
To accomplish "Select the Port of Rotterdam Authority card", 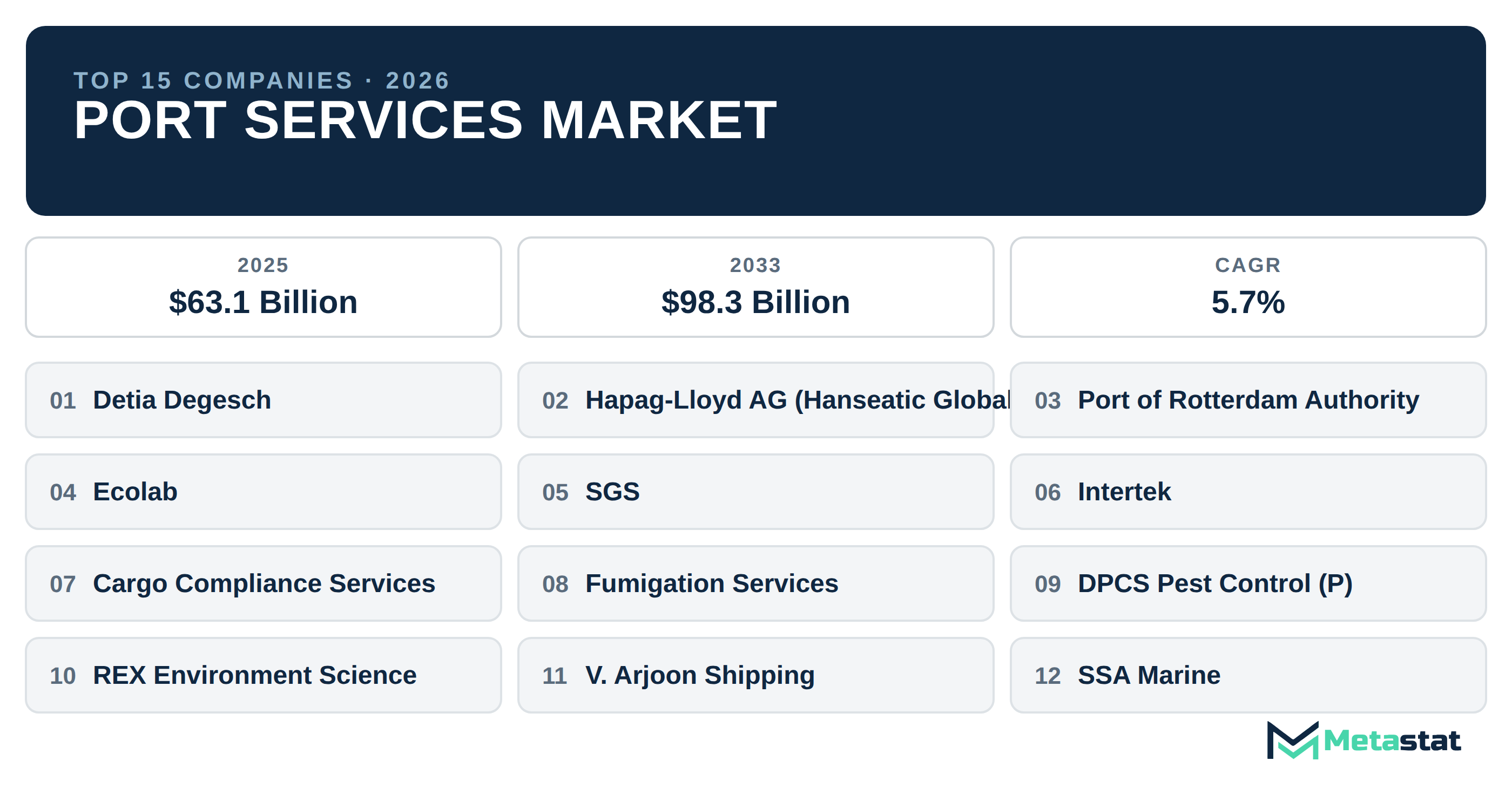I will pos(1248,399).
